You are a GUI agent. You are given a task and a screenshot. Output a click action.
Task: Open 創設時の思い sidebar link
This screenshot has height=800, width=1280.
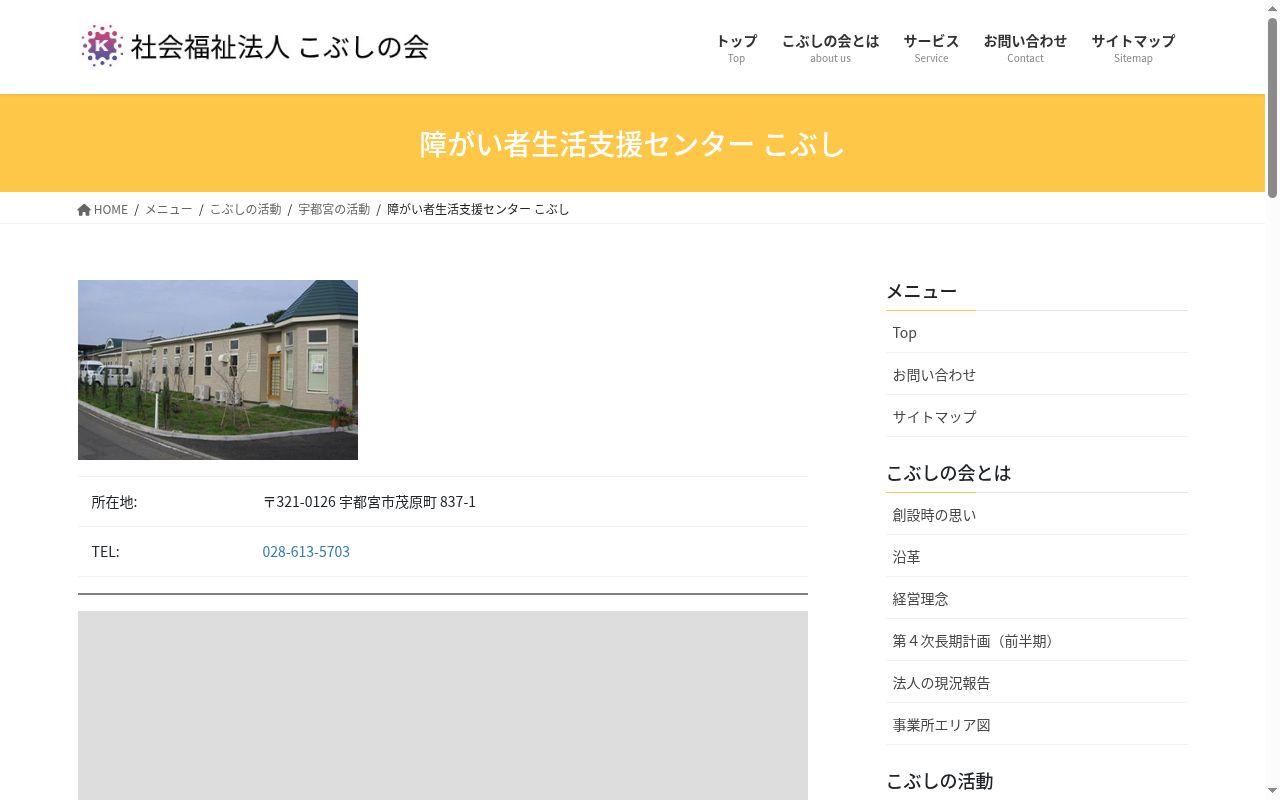tap(1037, 514)
